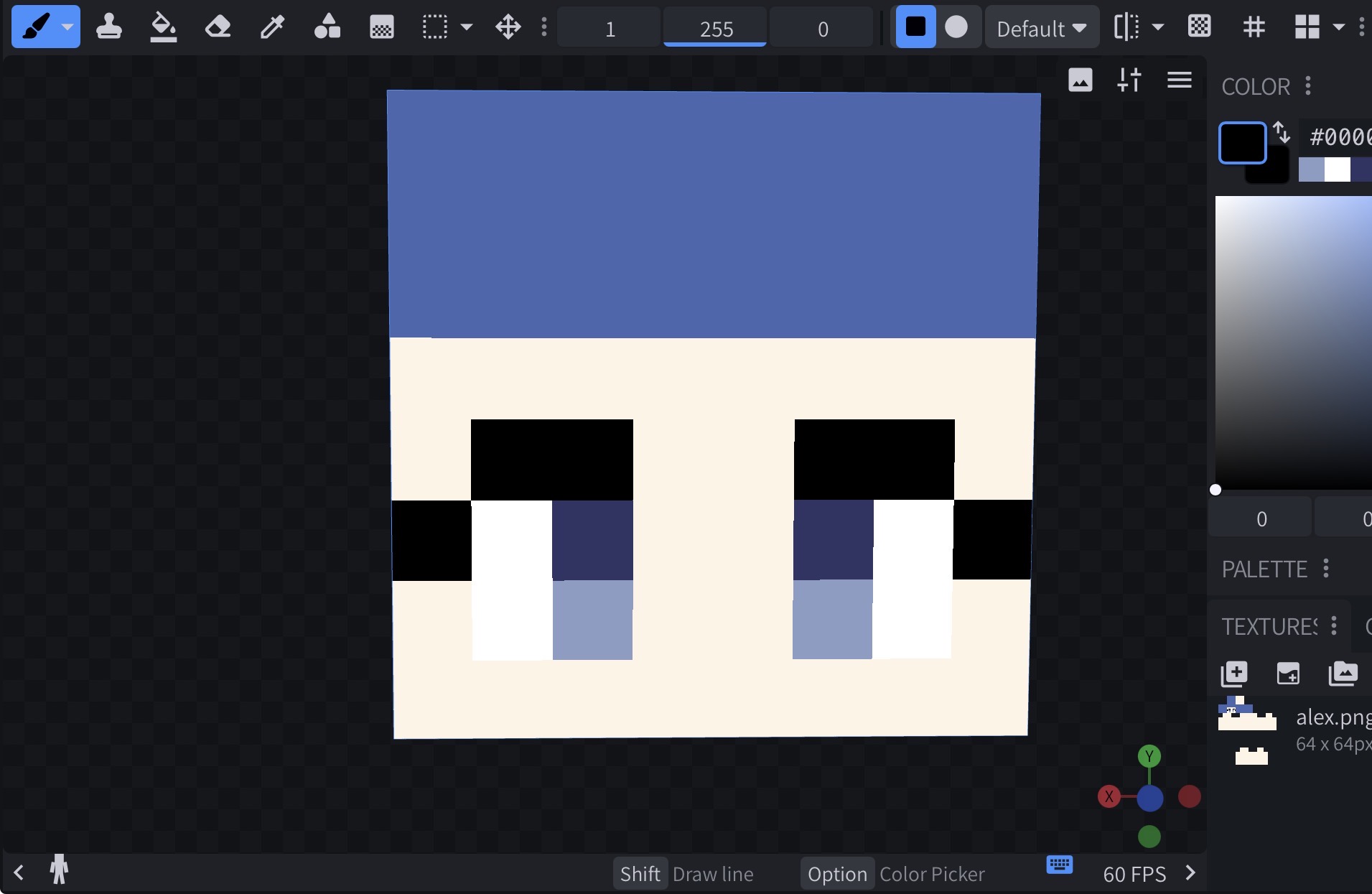The height and width of the screenshot is (894, 1372).
Task: Select the Gradient tool
Action: click(382, 27)
